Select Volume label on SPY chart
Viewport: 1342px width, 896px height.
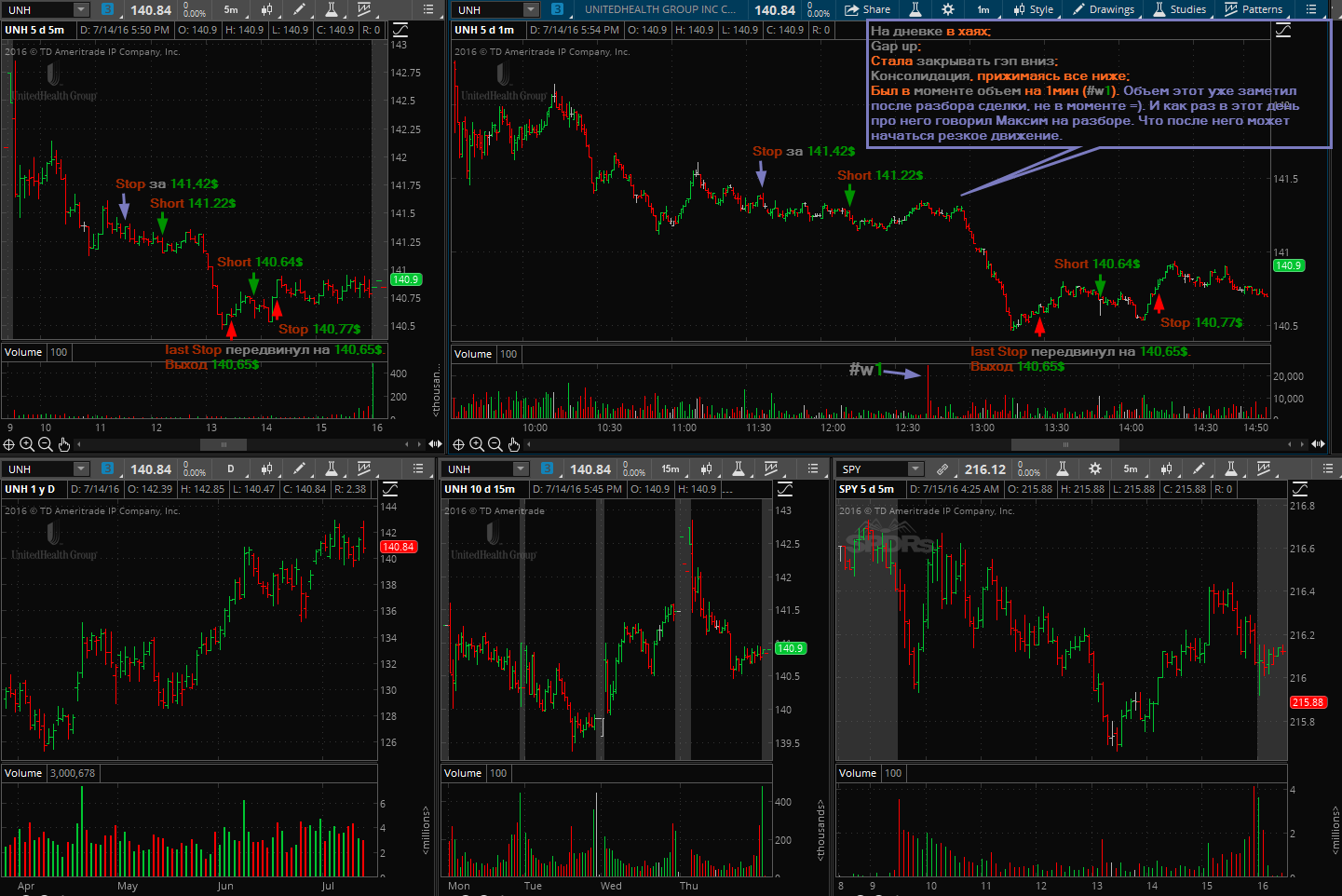858,773
